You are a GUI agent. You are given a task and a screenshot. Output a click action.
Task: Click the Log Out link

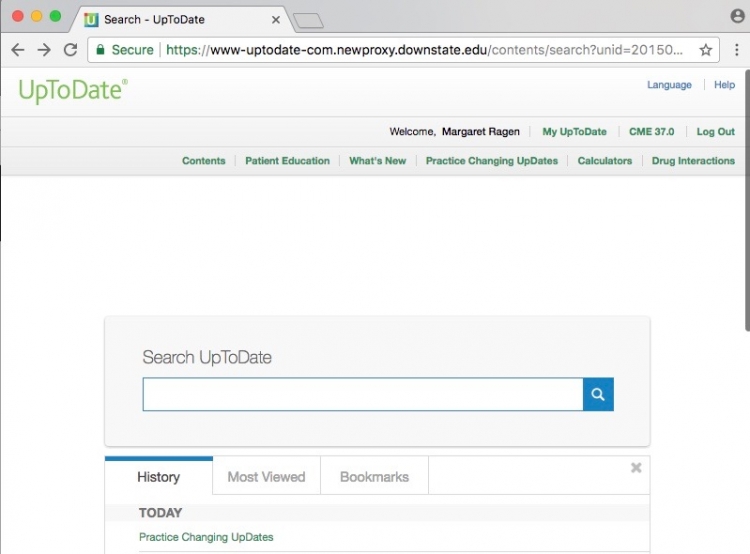click(x=715, y=132)
